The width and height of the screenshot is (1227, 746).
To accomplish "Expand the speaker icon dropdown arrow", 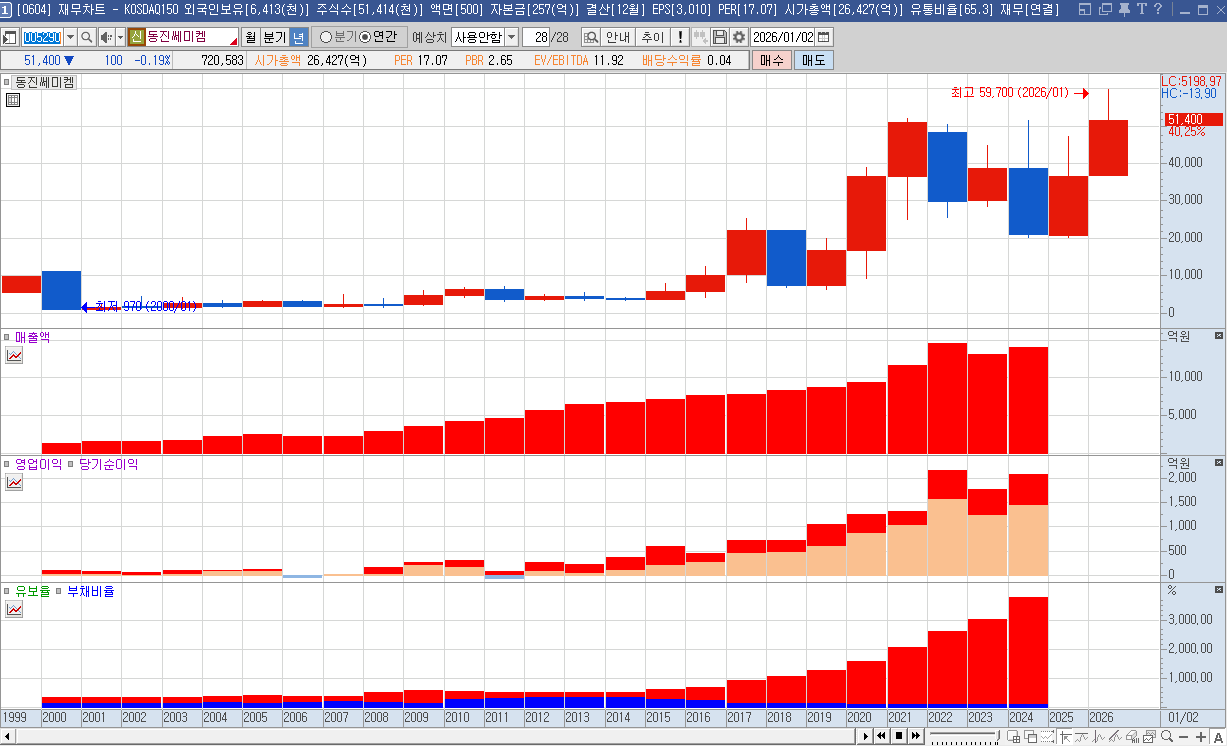I will point(120,37).
